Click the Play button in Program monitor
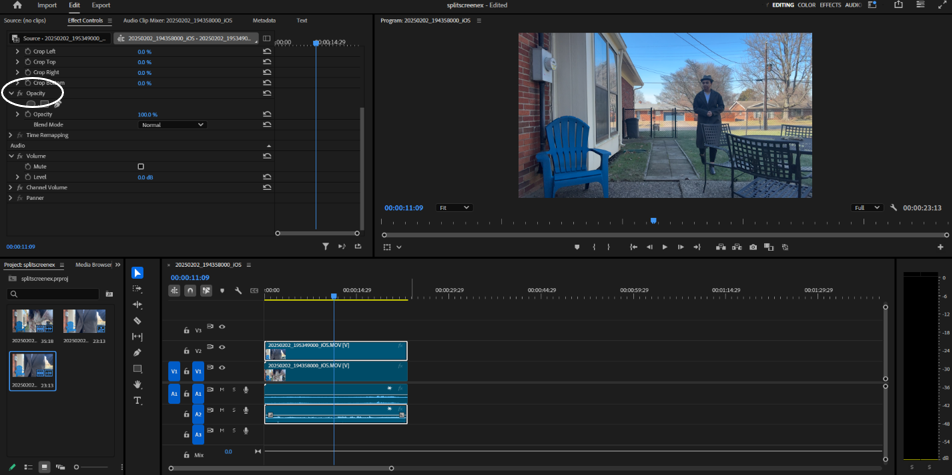Viewport: 952px width, 475px height. click(665, 247)
